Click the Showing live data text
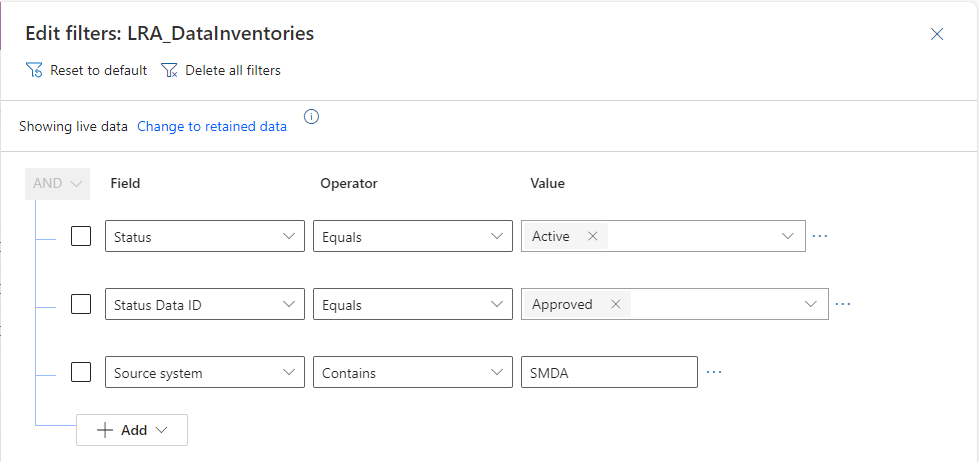The image size is (979, 462). tap(73, 126)
